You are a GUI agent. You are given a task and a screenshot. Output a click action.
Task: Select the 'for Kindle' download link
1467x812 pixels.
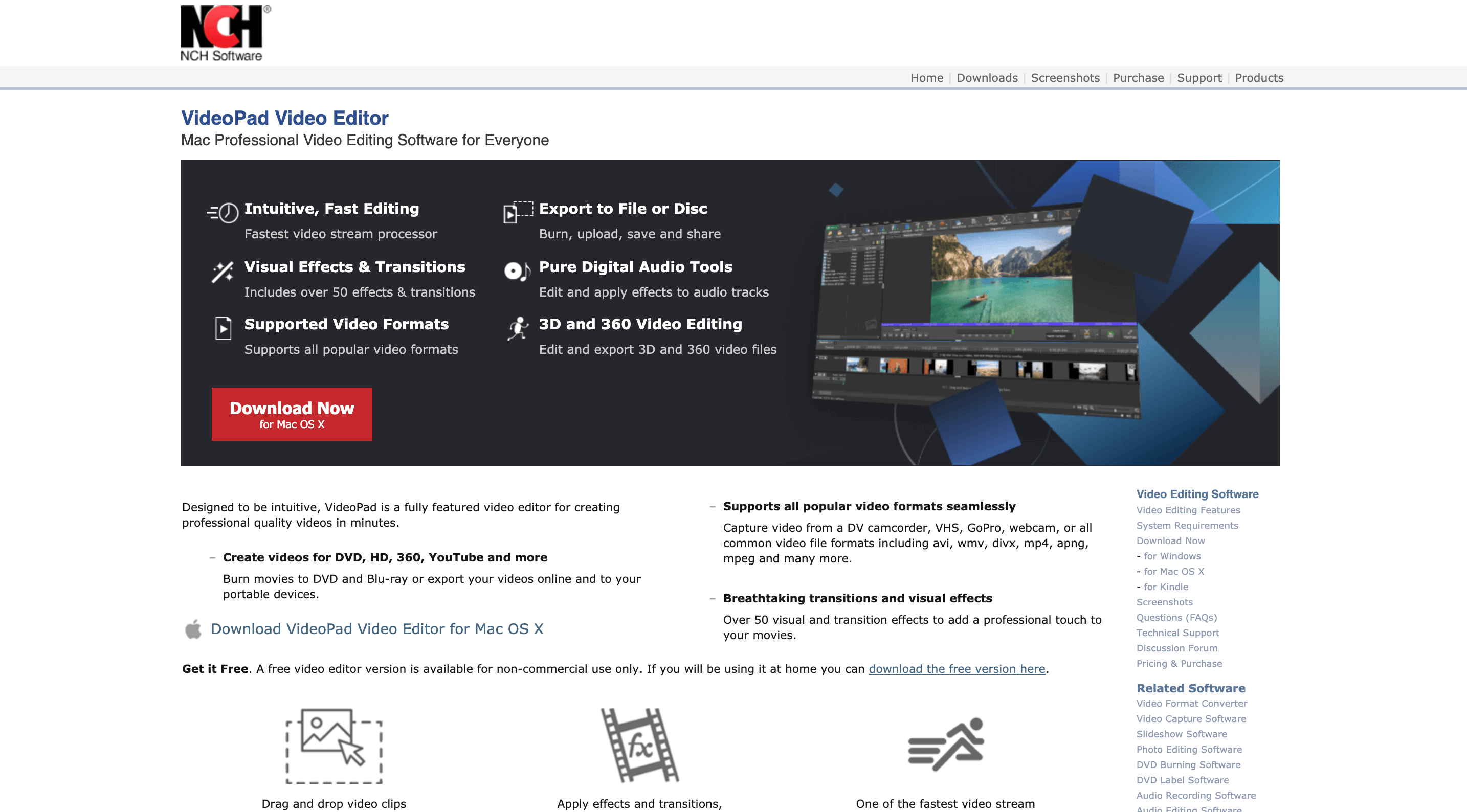tap(1166, 587)
